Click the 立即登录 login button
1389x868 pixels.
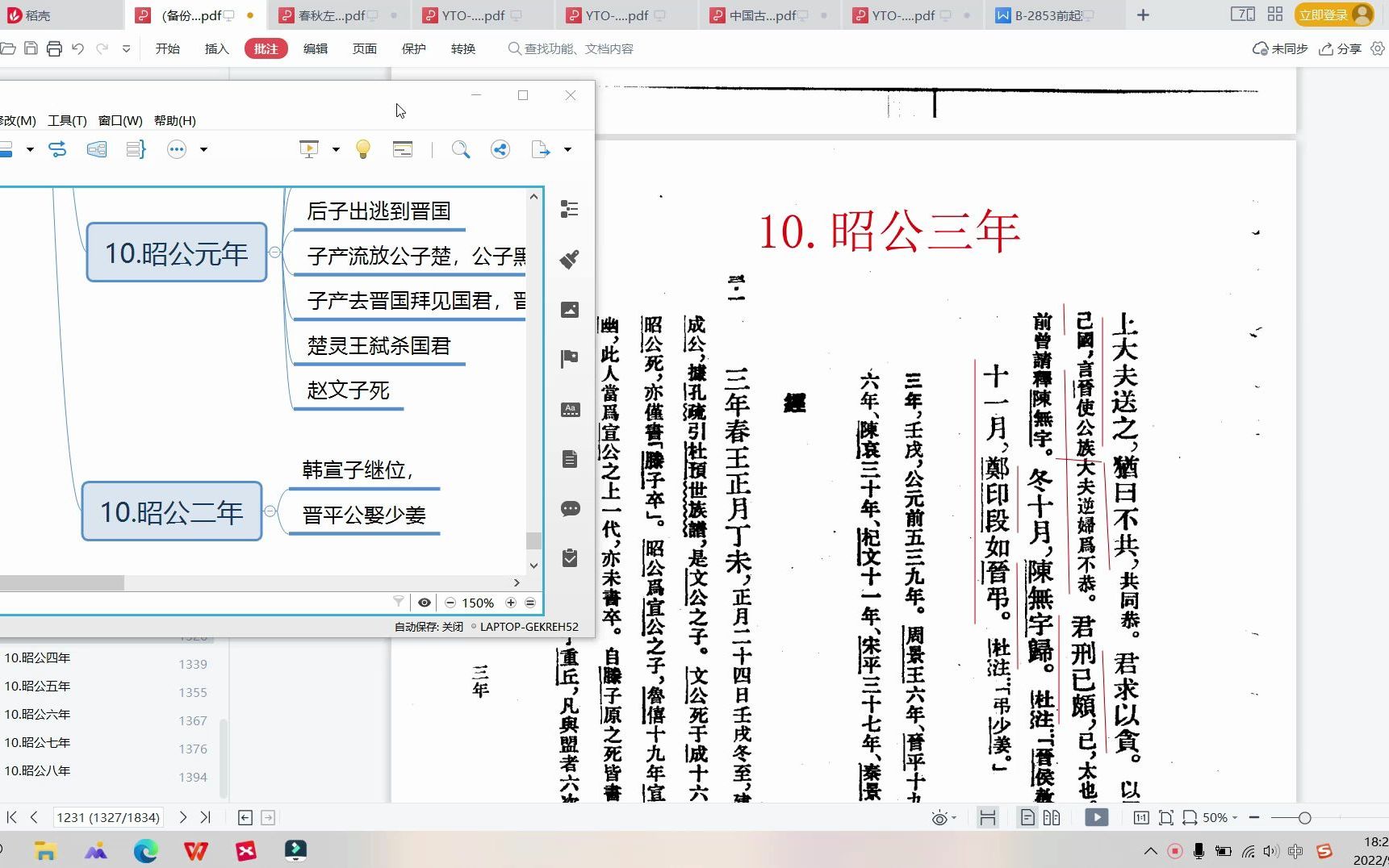click(1333, 15)
